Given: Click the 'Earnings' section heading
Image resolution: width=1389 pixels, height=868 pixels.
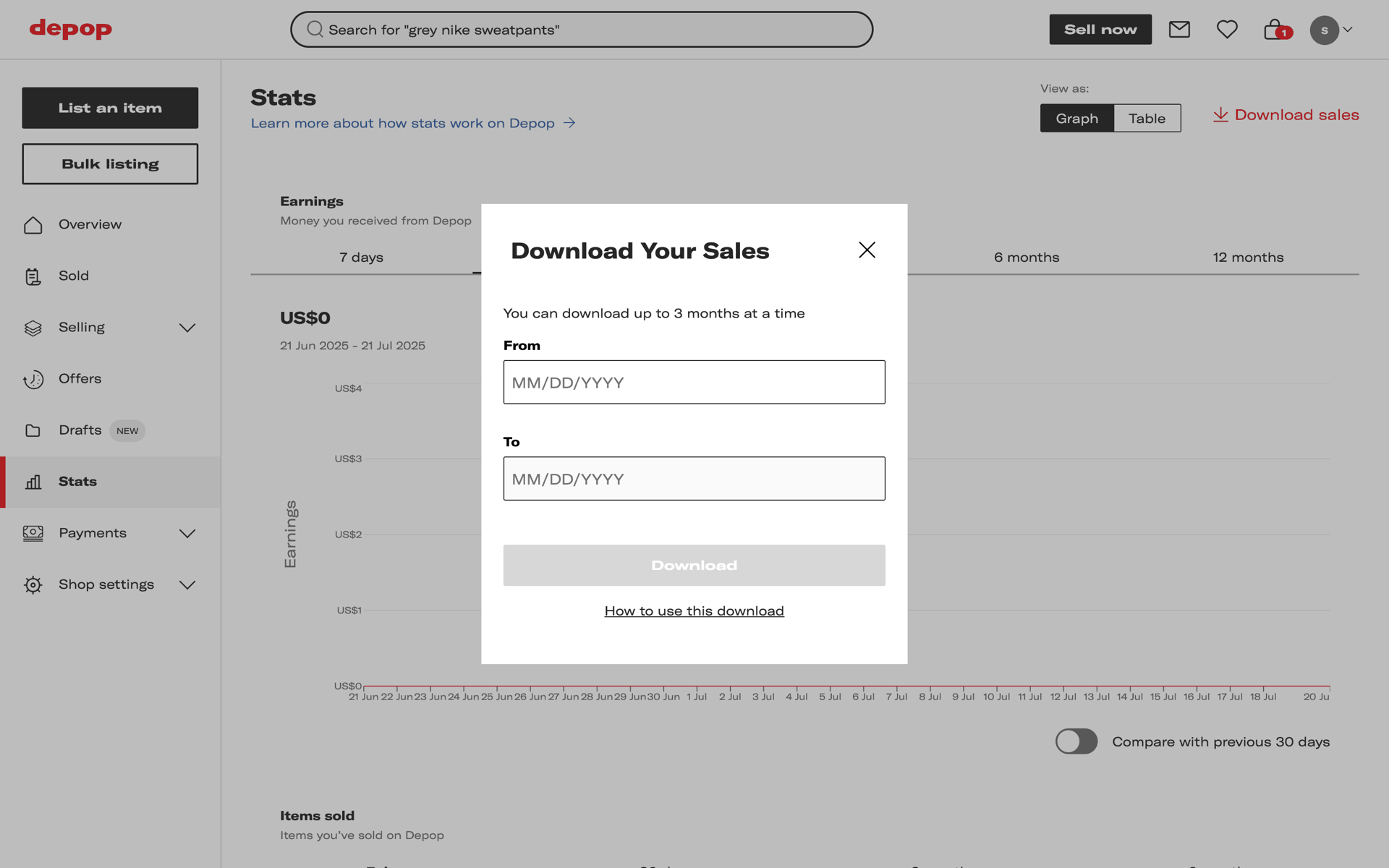Looking at the screenshot, I should pyautogui.click(x=312, y=202).
